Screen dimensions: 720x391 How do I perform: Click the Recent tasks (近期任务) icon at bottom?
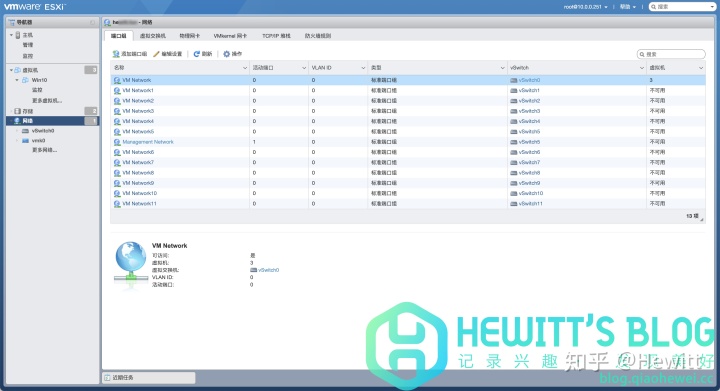pos(107,377)
